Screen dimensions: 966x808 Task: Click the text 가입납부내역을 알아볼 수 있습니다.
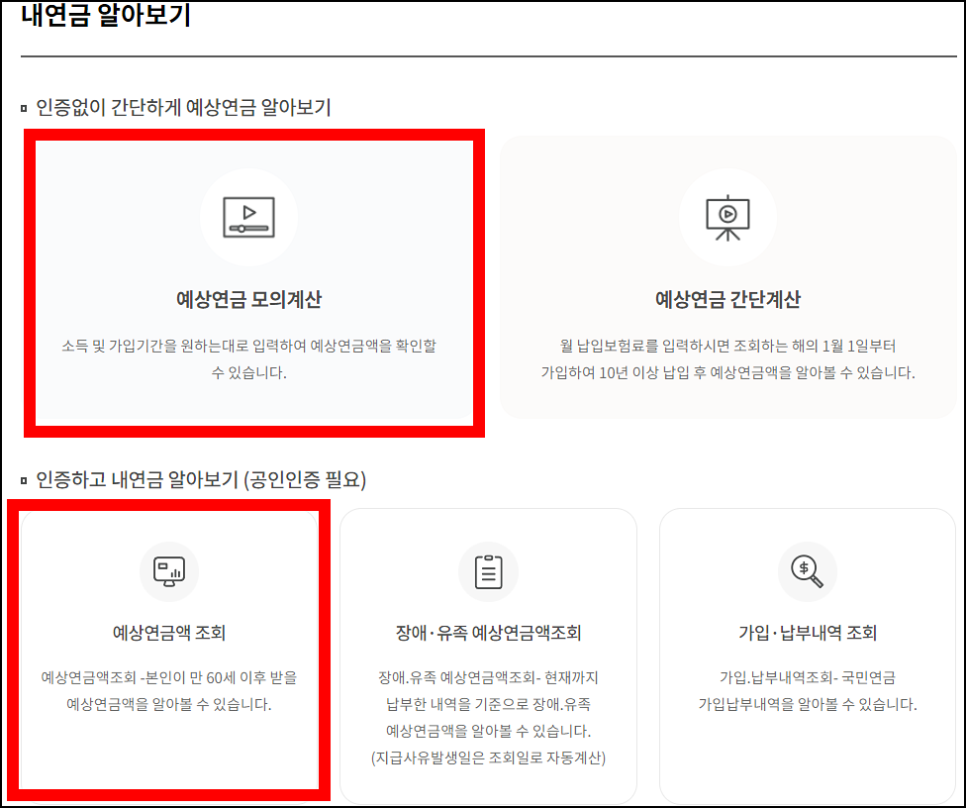pos(808,705)
